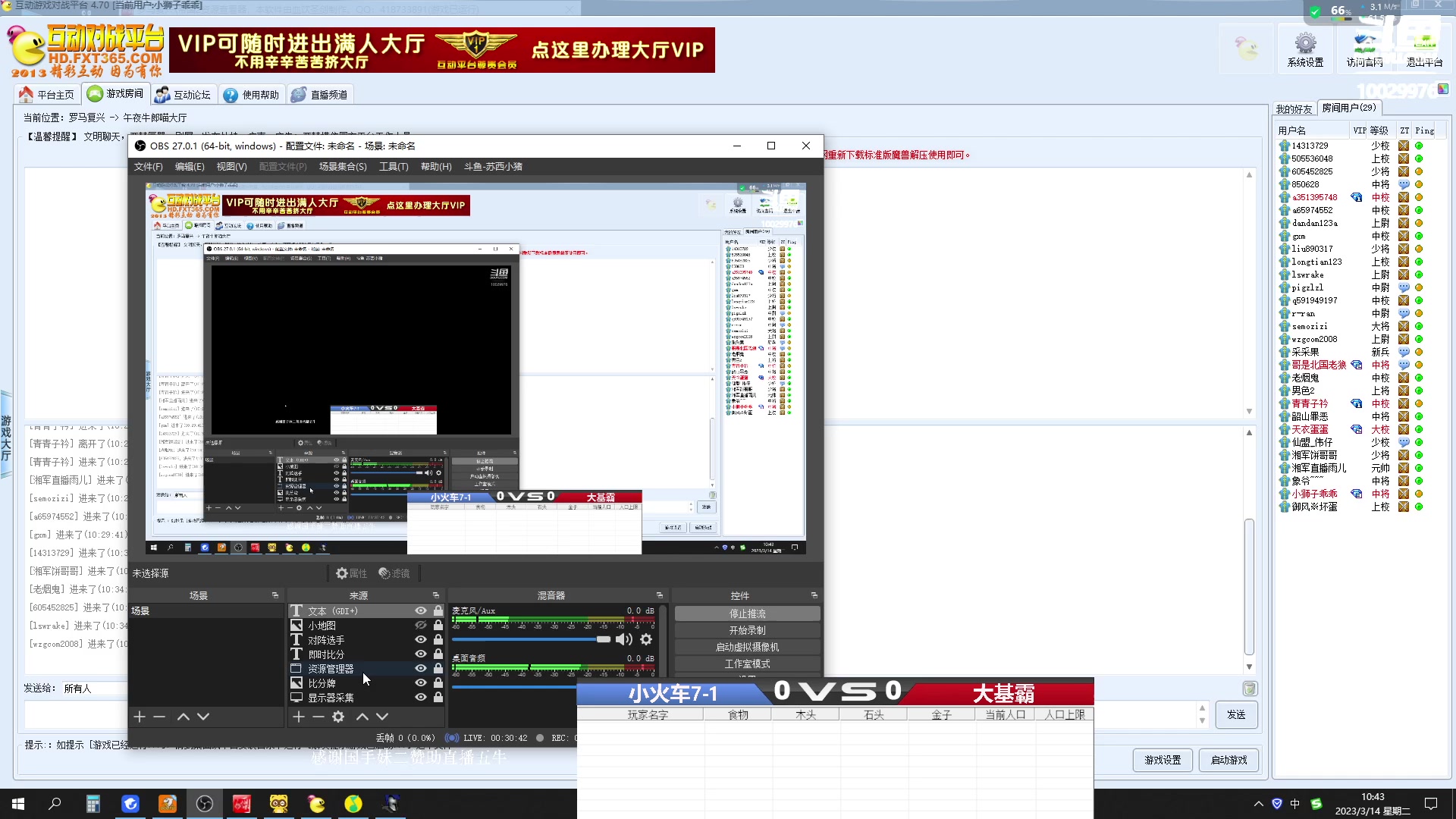This screenshot has width=1456, height=819.
Task: Add a new scene with the plus icon
Action: 140,717
